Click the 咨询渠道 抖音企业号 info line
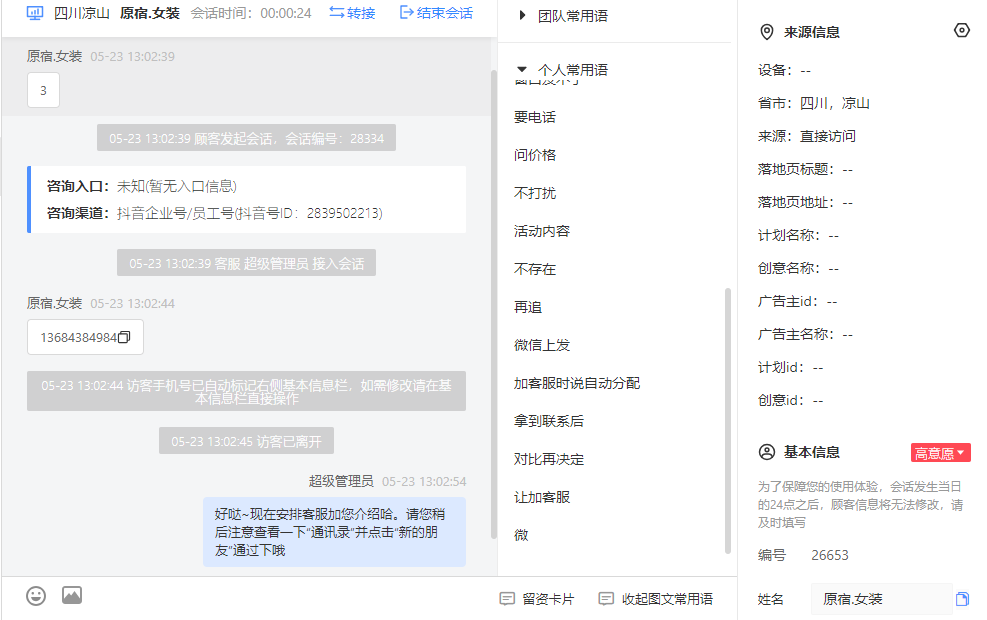This screenshot has height=620, width=987. pos(215,213)
